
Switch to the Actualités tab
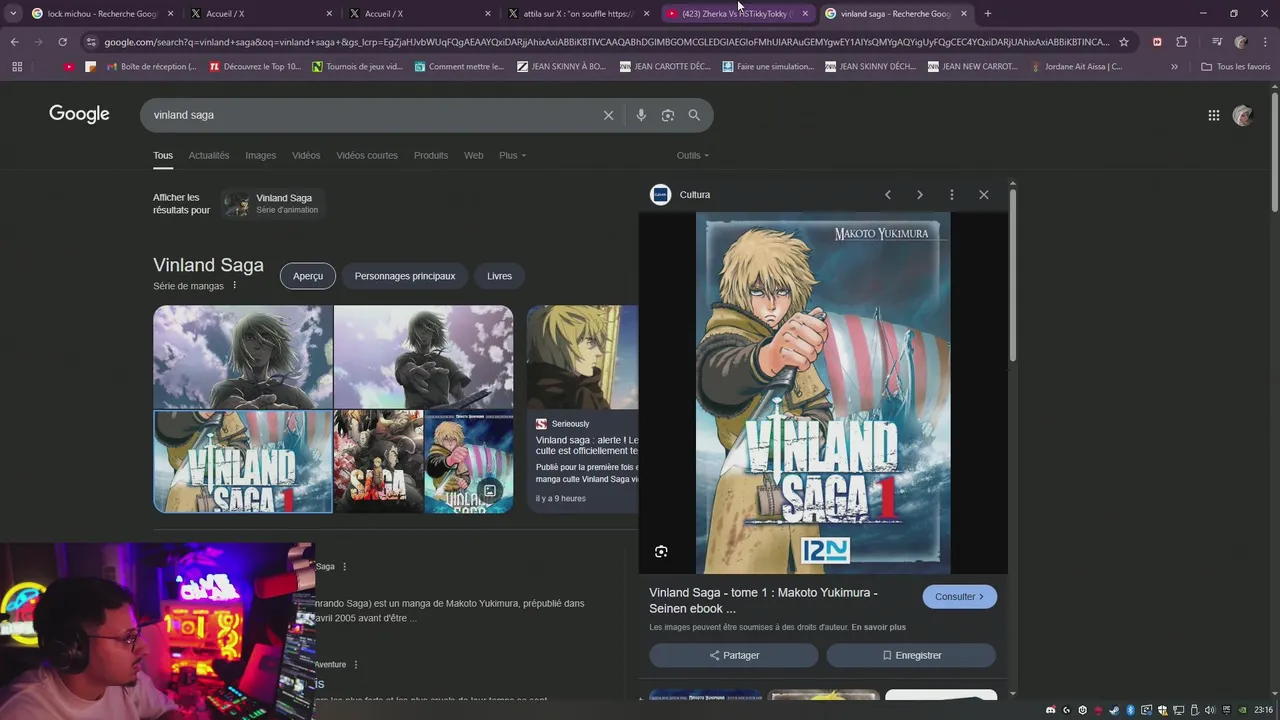209,156
